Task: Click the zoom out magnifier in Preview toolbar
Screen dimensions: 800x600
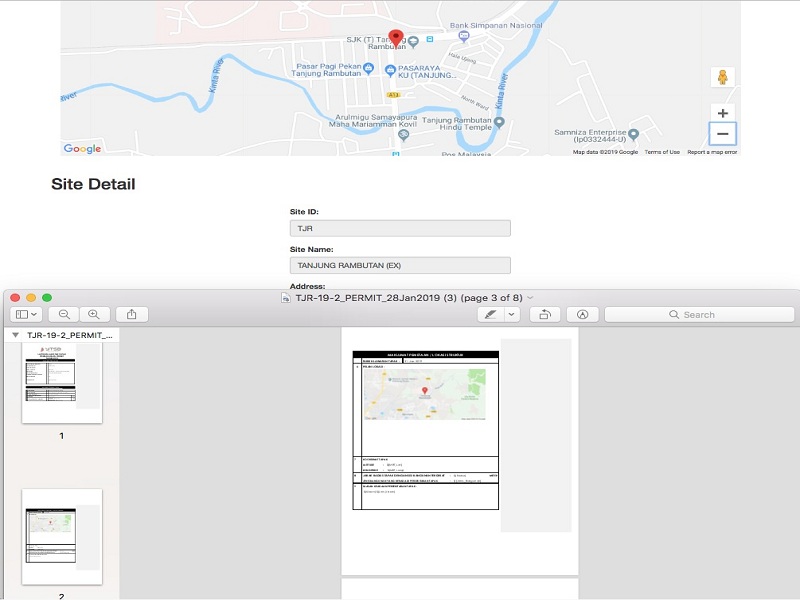Action: pos(64,314)
